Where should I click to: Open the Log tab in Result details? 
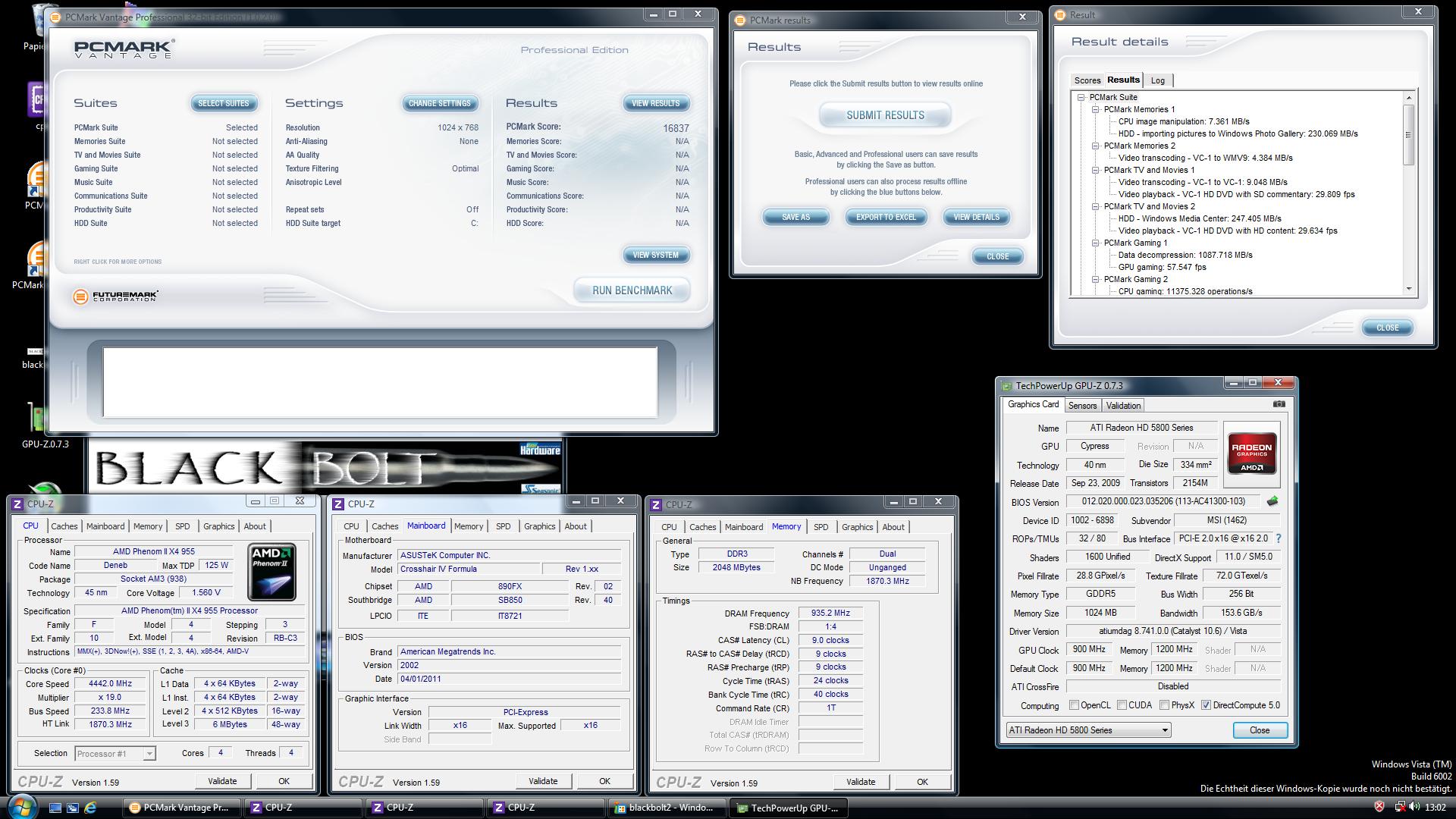1157,80
